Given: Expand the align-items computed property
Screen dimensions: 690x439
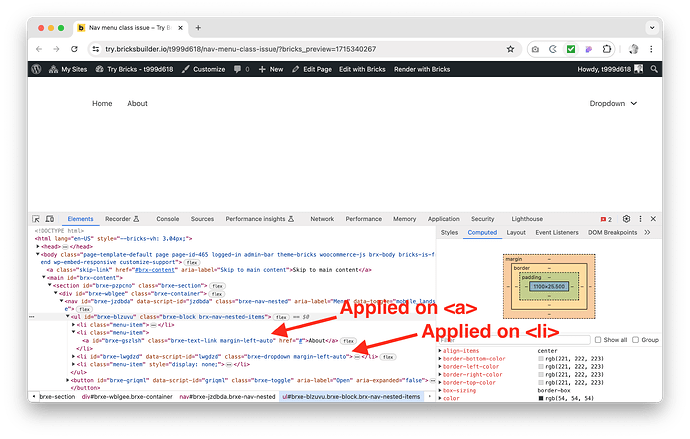Looking at the screenshot, I should pyautogui.click(x=440, y=351).
